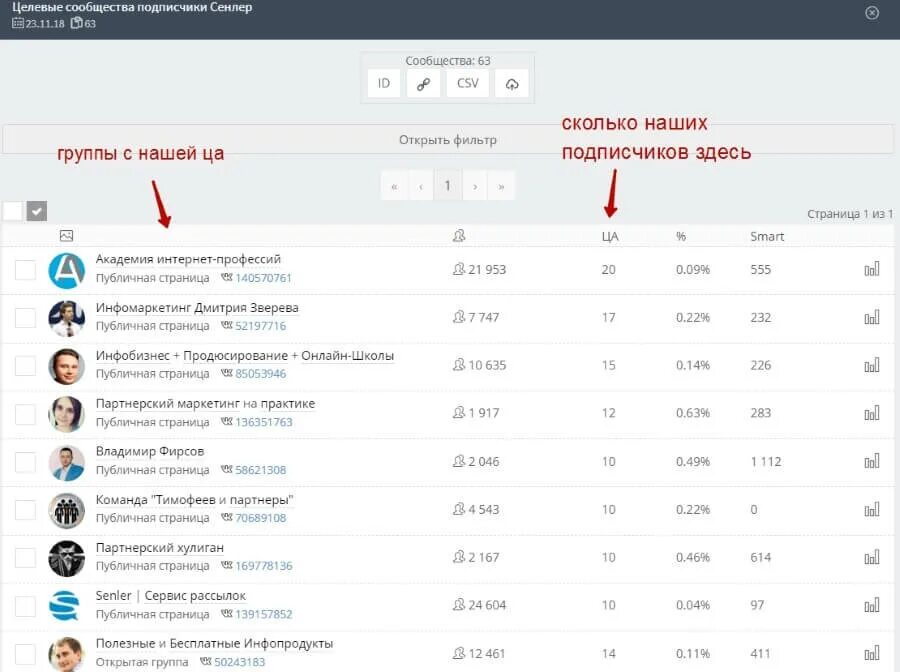Open the Партнерский хулиган community link
Screen dimensions: 900x672
click(160, 547)
